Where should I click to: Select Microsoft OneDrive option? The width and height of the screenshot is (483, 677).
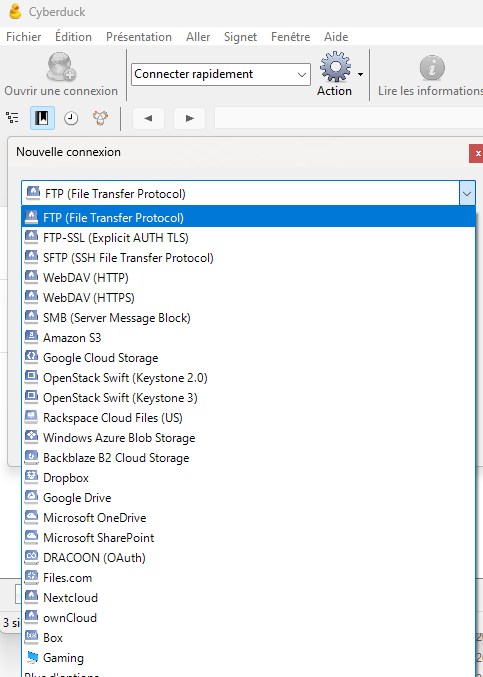point(249,518)
